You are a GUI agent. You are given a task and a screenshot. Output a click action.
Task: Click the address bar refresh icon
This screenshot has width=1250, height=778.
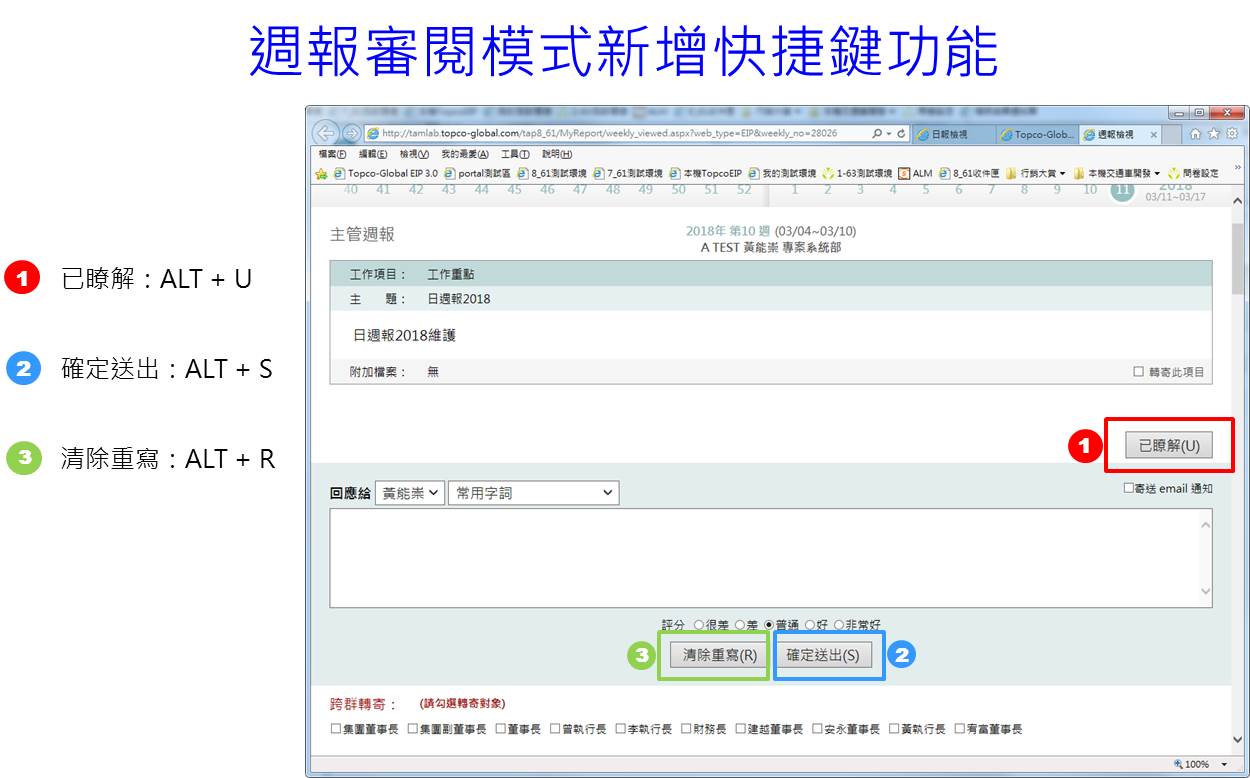pyautogui.click(x=901, y=134)
